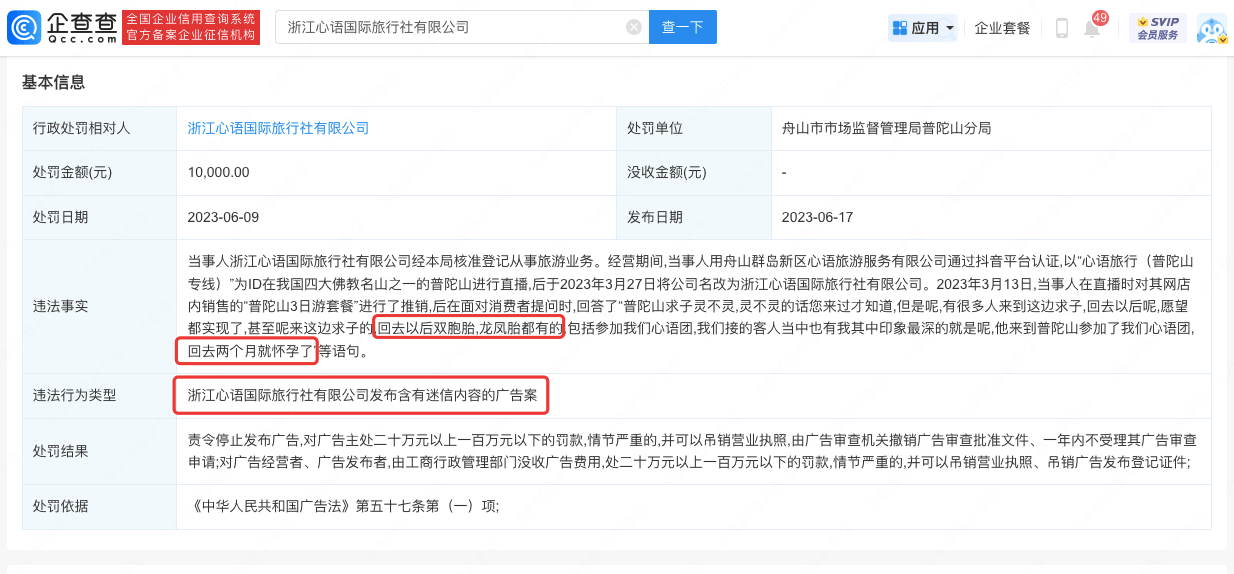The height and width of the screenshot is (574, 1234).
Task: Click the 基本信息 section heading
Action: click(x=53, y=82)
